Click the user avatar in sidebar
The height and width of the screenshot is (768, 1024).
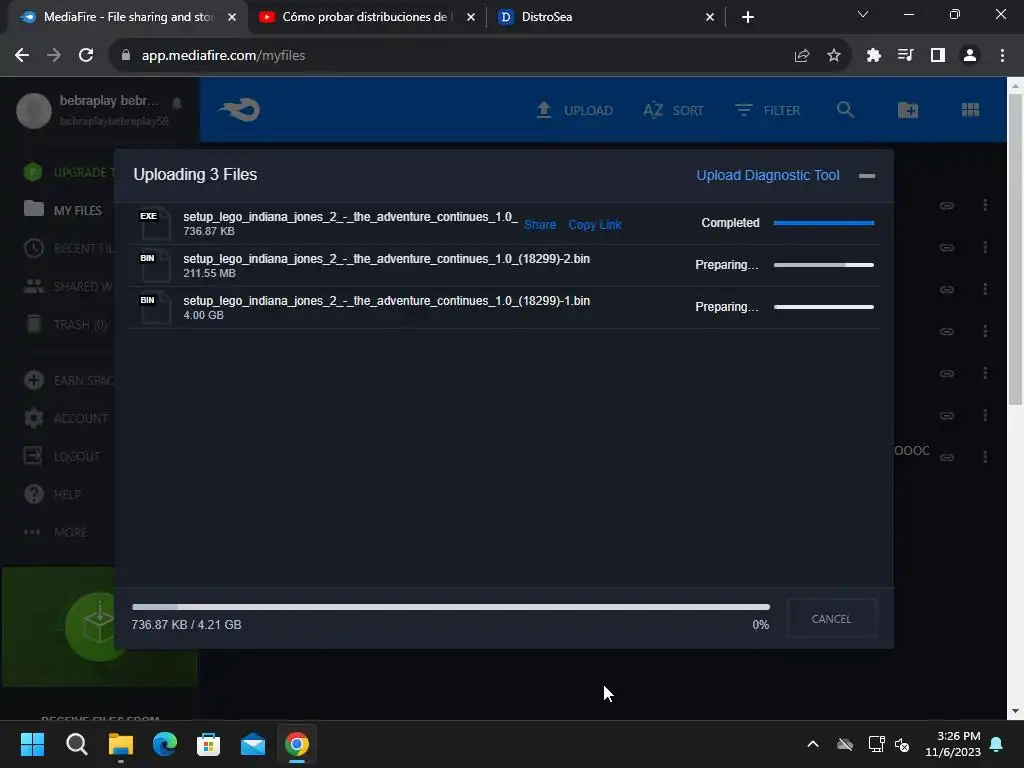point(34,110)
